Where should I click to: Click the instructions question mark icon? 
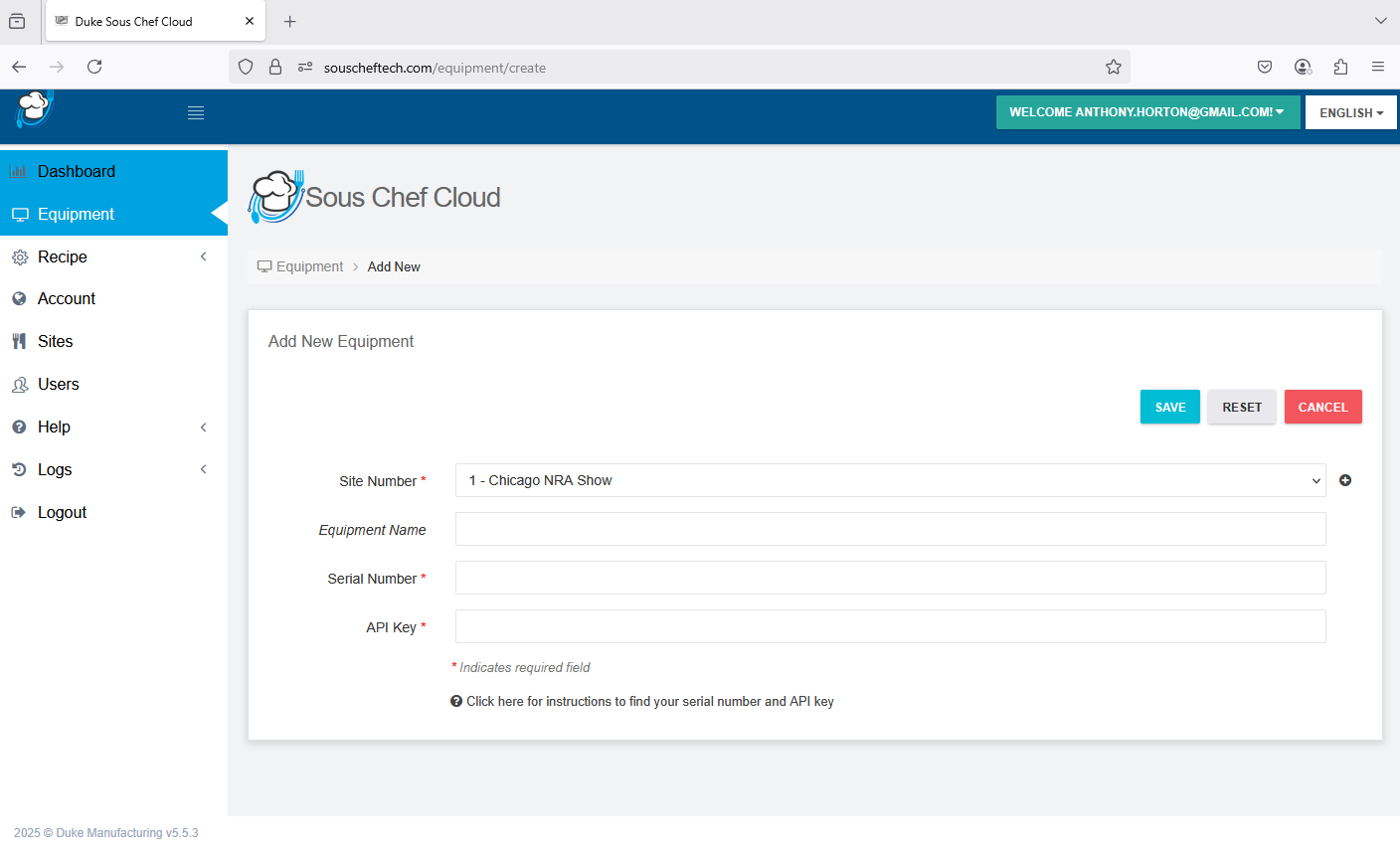[x=456, y=701]
